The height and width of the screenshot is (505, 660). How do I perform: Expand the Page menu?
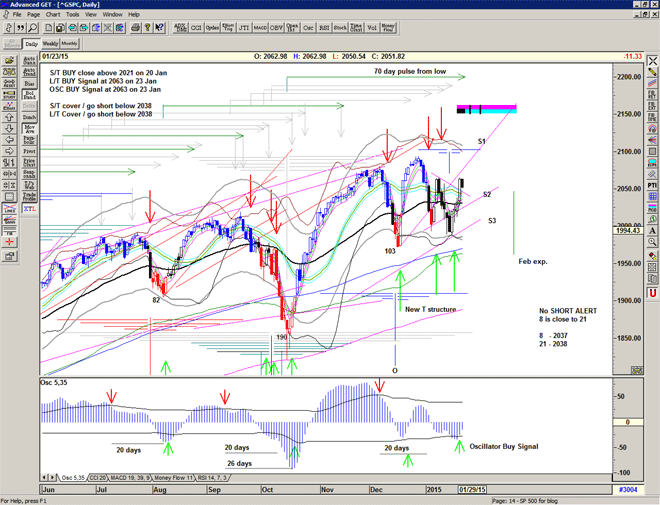point(34,15)
